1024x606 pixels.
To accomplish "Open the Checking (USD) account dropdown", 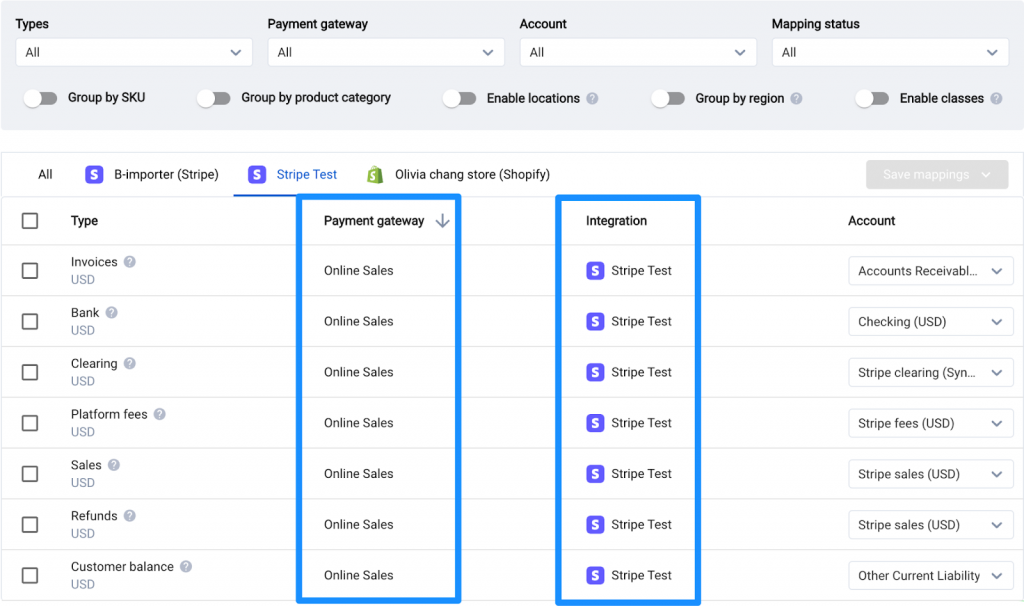I will (930, 322).
